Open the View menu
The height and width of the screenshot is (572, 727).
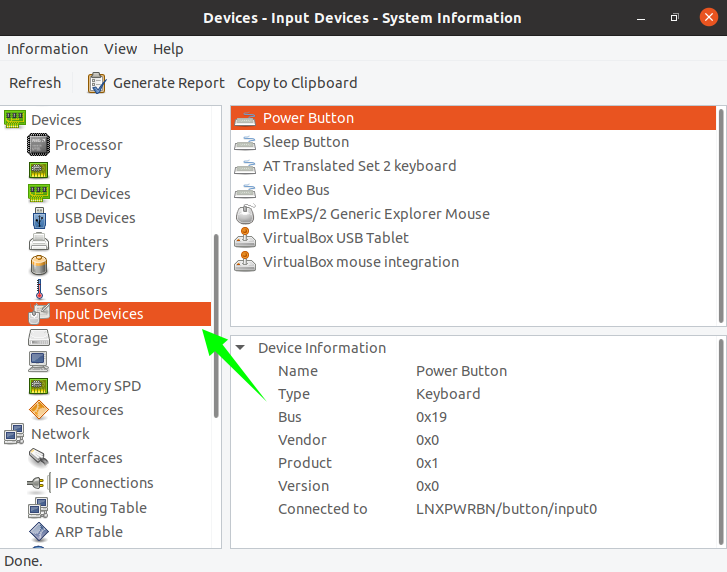point(121,49)
